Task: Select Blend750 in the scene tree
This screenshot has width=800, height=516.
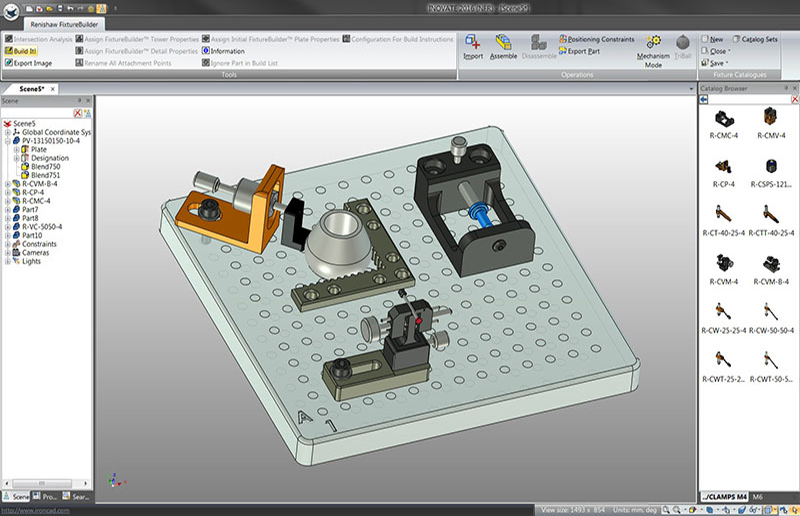Action: [x=45, y=166]
